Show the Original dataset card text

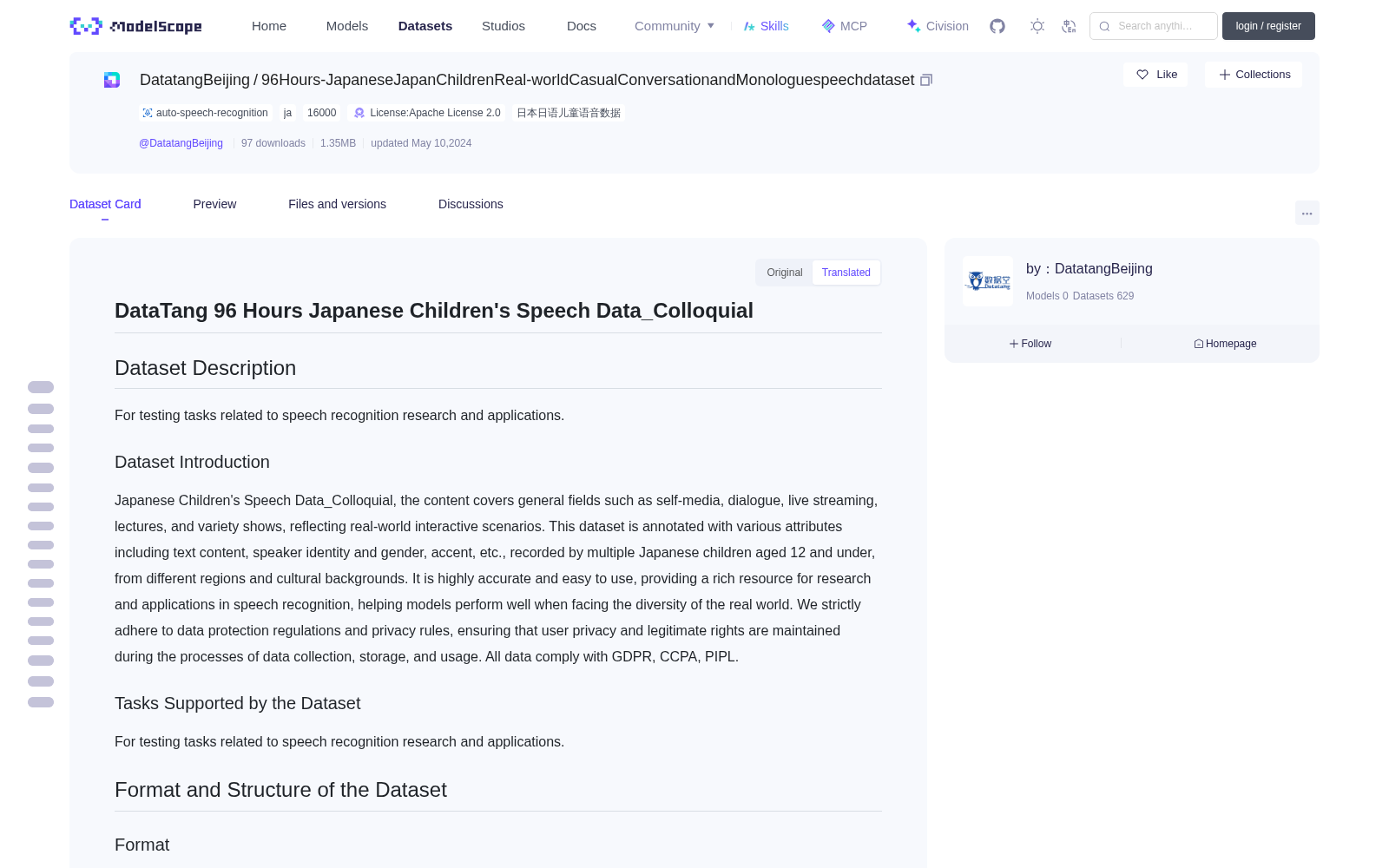(785, 273)
